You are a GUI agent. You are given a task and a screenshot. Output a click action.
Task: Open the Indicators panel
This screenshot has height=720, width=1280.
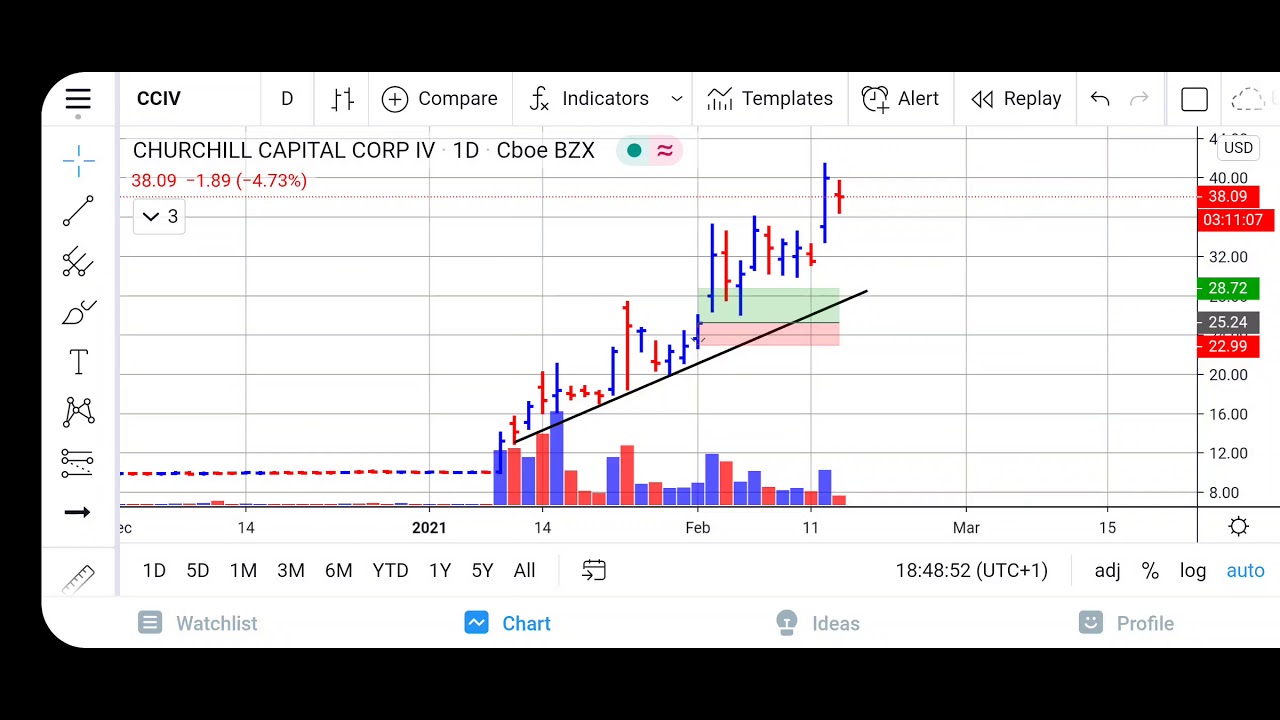pyautogui.click(x=589, y=98)
